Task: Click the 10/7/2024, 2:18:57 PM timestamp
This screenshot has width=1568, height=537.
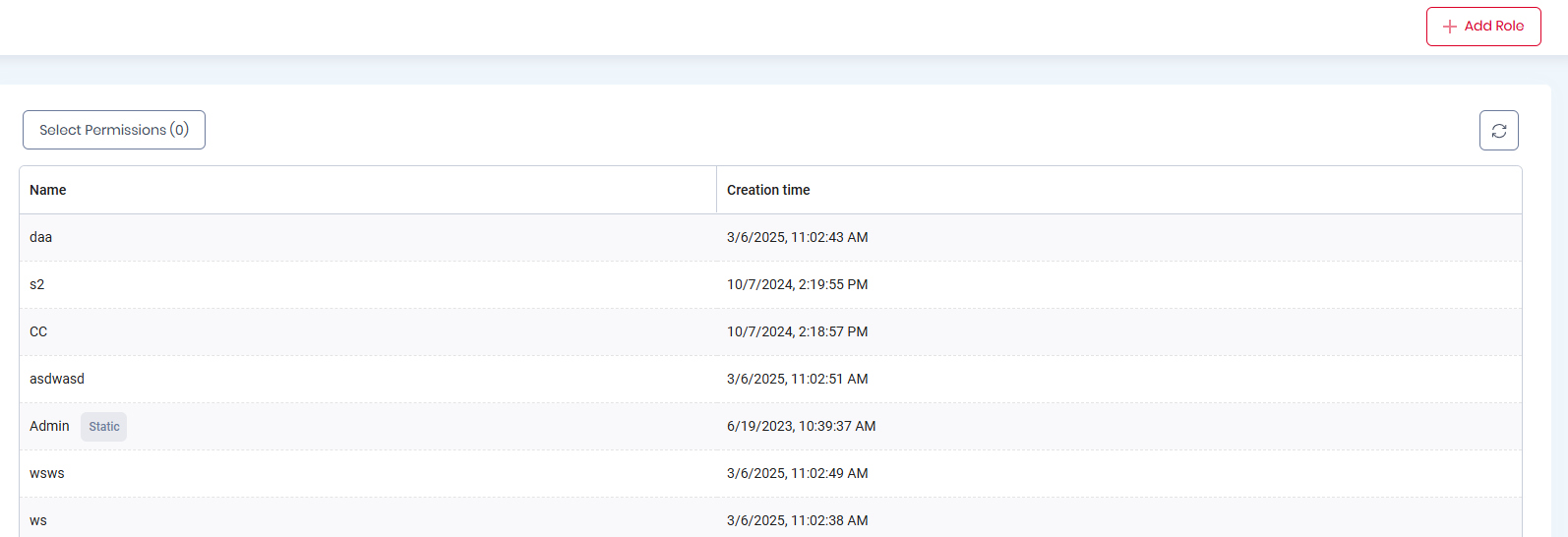Action: point(798,331)
